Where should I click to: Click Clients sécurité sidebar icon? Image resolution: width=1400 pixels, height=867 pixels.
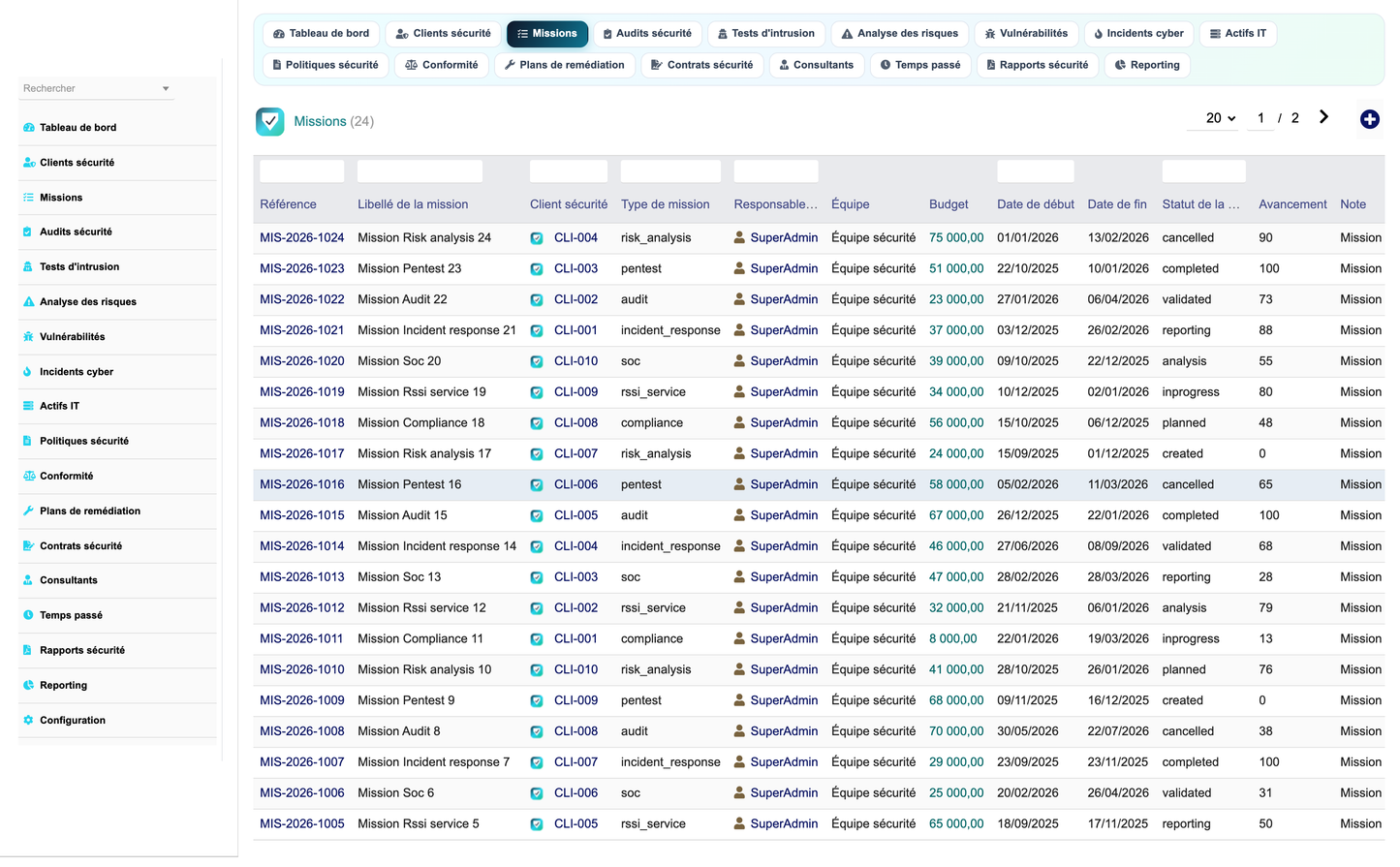[29, 163]
